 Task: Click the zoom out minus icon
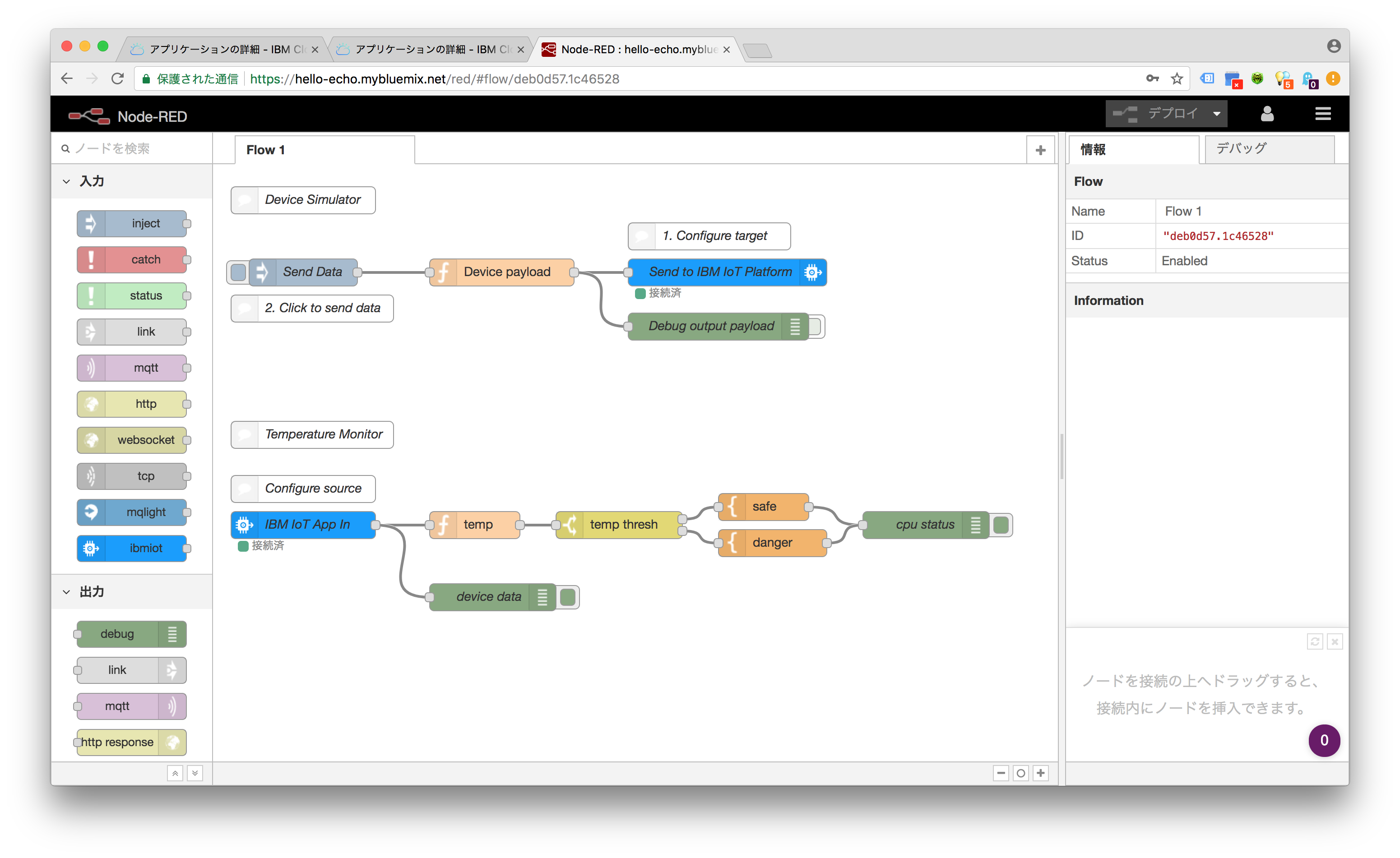[1001, 773]
